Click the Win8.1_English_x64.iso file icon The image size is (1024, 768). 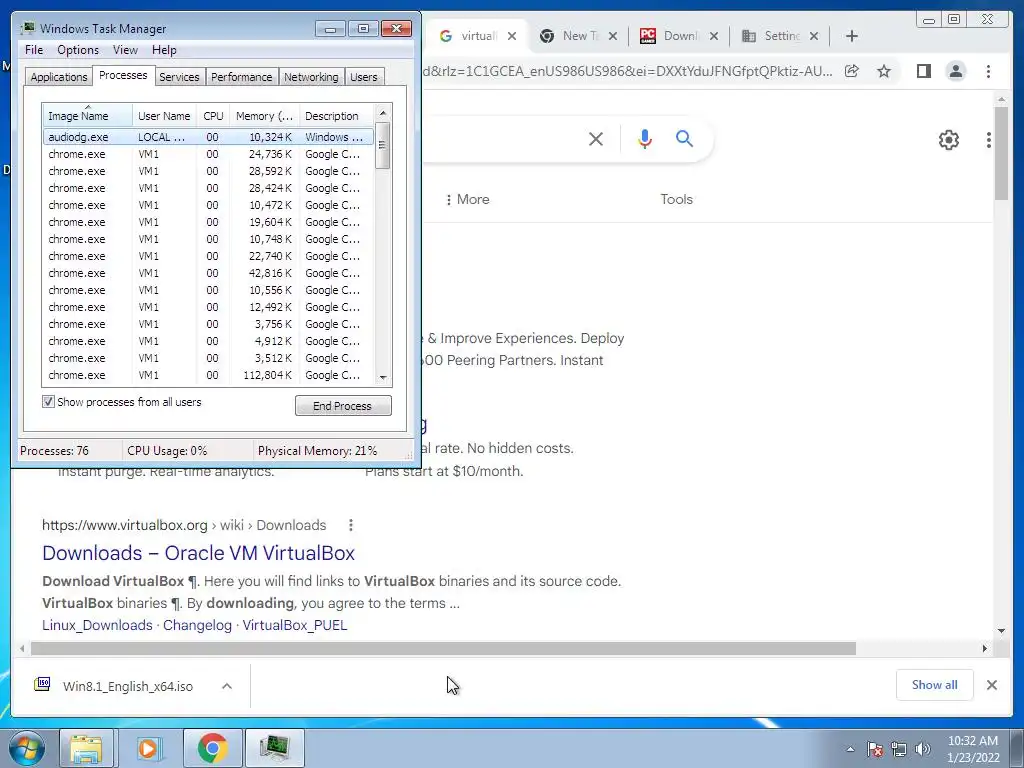click(x=42, y=684)
